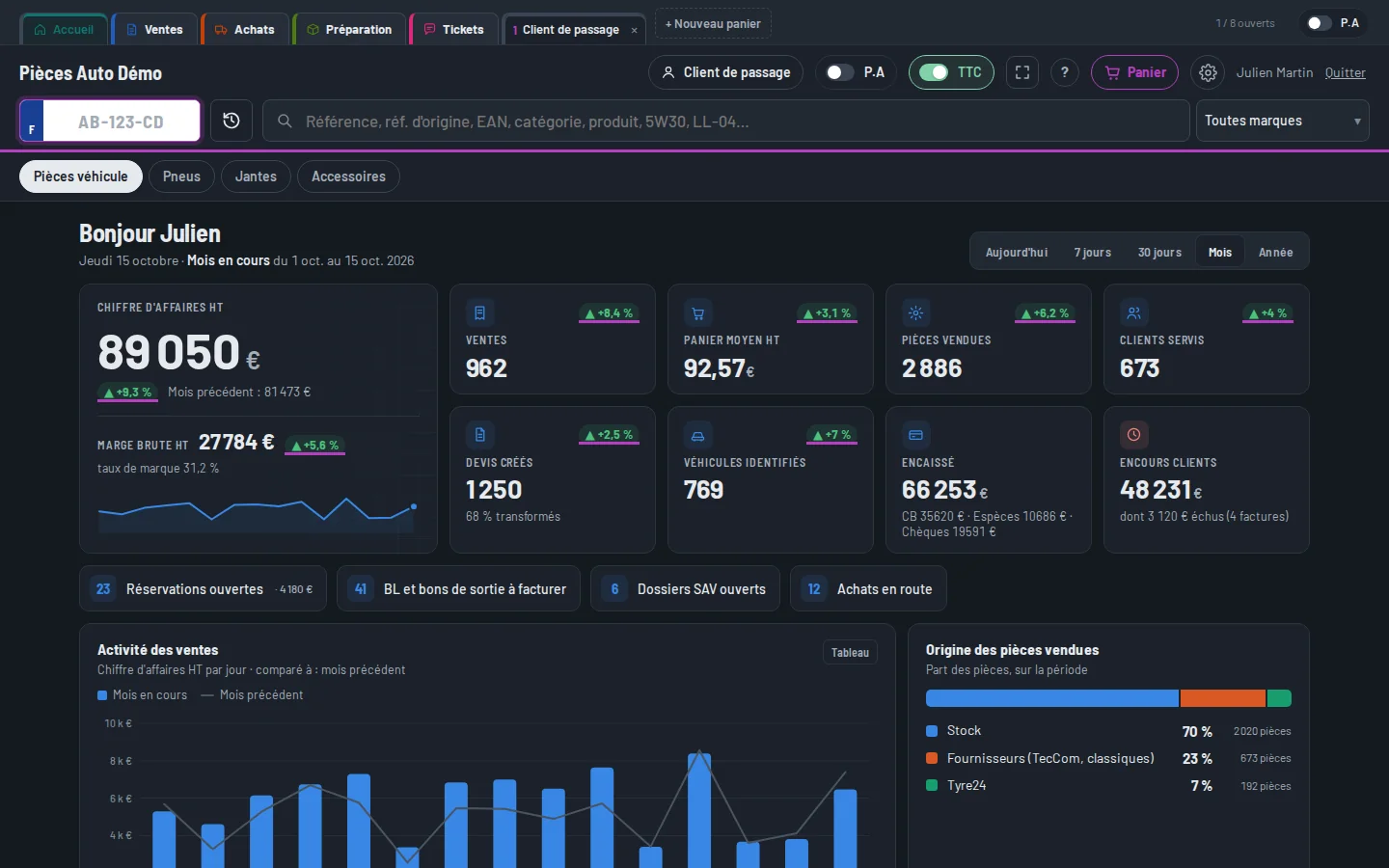Click the Quitter link
Image resolution: width=1389 pixels, height=868 pixels.
(x=1345, y=72)
